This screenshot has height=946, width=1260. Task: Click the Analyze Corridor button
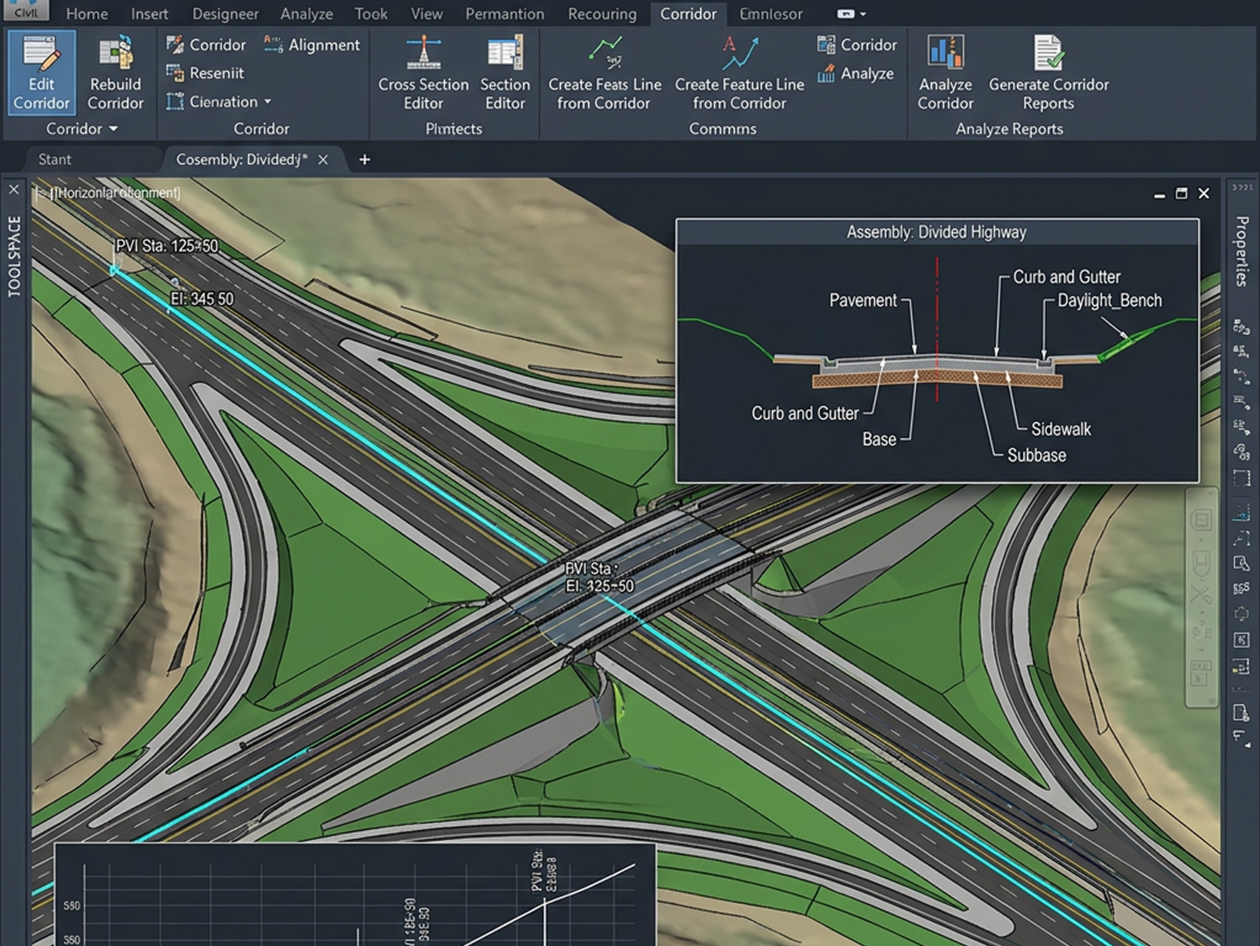click(945, 72)
